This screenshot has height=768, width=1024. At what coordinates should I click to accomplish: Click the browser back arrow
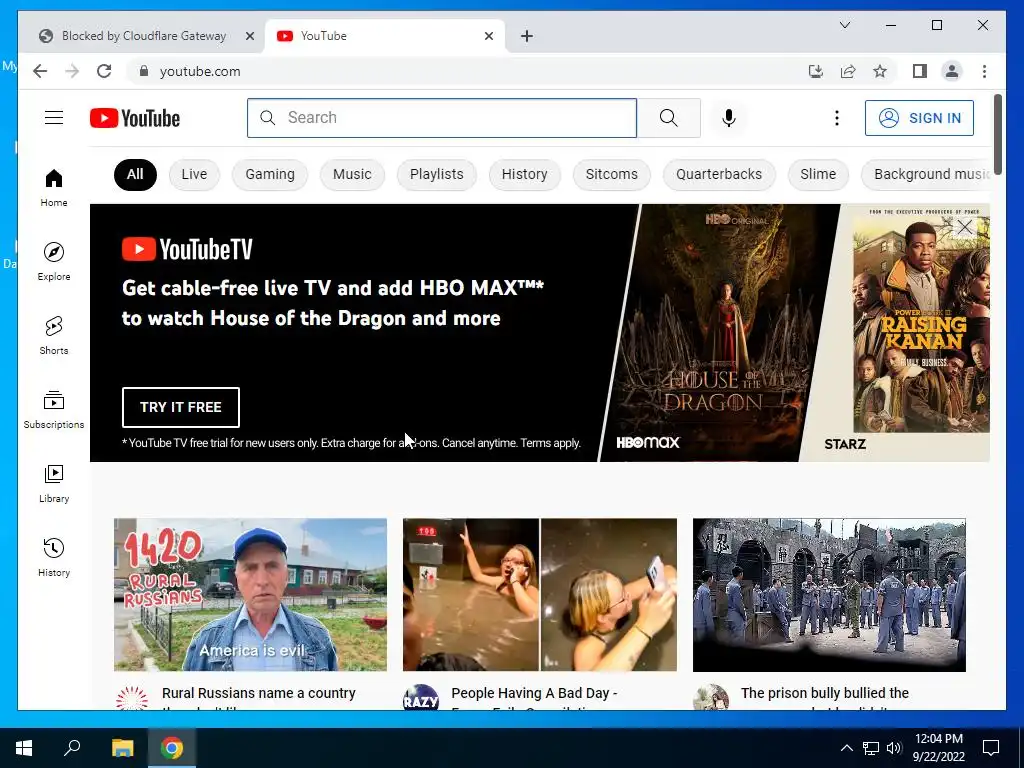(x=40, y=71)
